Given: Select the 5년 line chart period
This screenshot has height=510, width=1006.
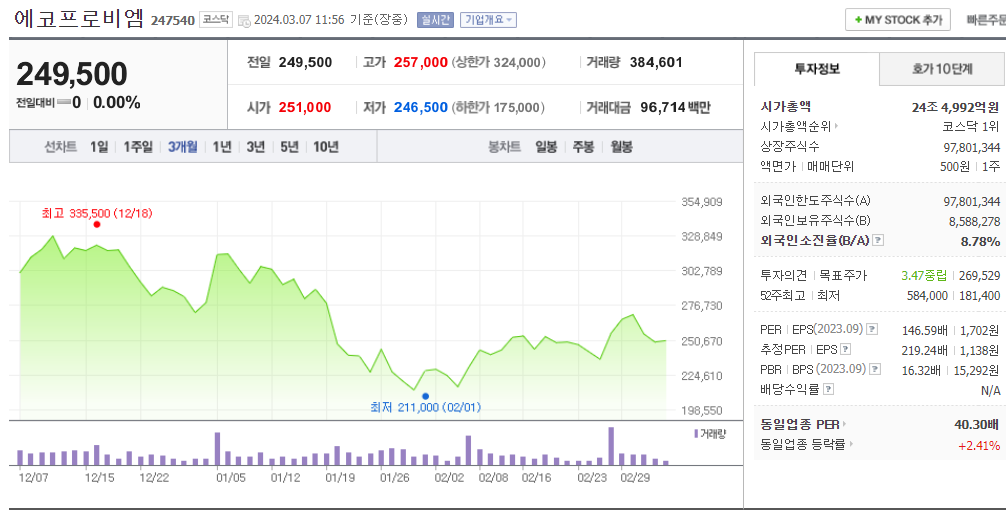Looking at the screenshot, I should click(x=289, y=147).
